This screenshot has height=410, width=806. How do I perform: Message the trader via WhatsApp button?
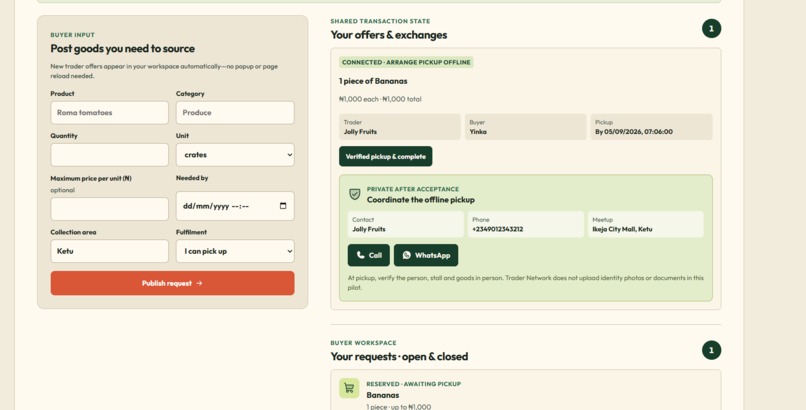click(426, 255)
